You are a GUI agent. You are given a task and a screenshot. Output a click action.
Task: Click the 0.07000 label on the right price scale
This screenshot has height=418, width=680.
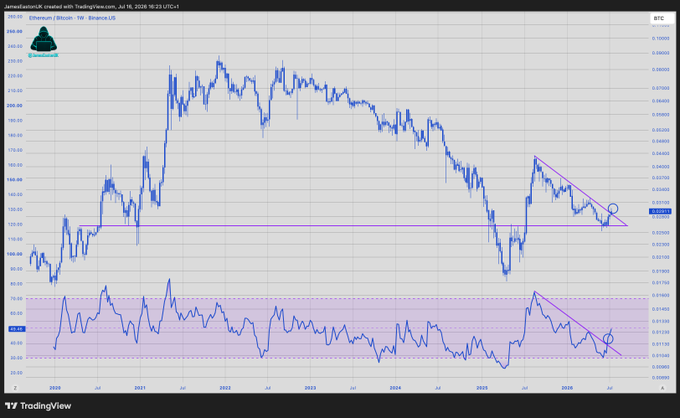[660, 88]
